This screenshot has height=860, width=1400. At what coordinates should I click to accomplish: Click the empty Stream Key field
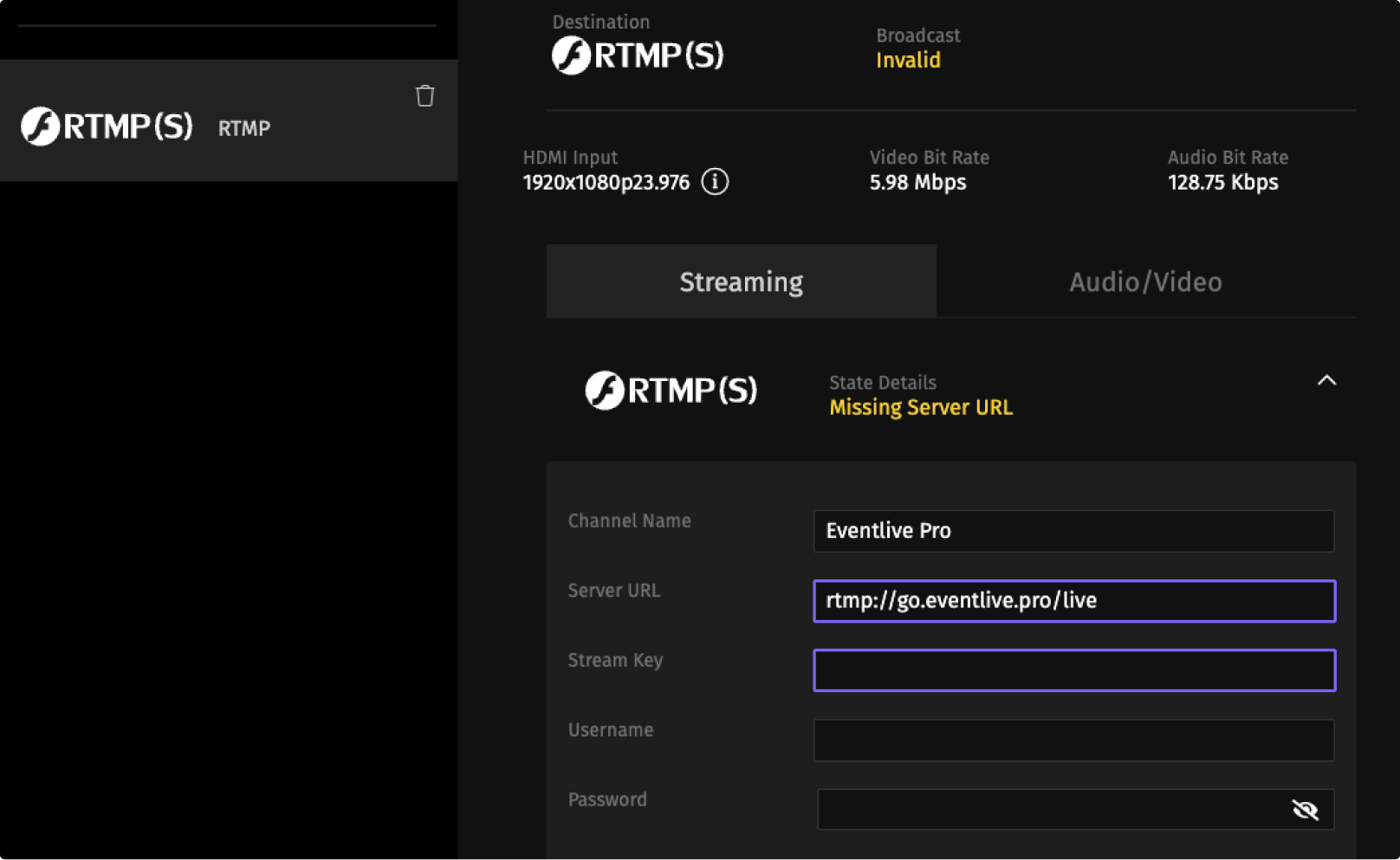point(1073,670)
